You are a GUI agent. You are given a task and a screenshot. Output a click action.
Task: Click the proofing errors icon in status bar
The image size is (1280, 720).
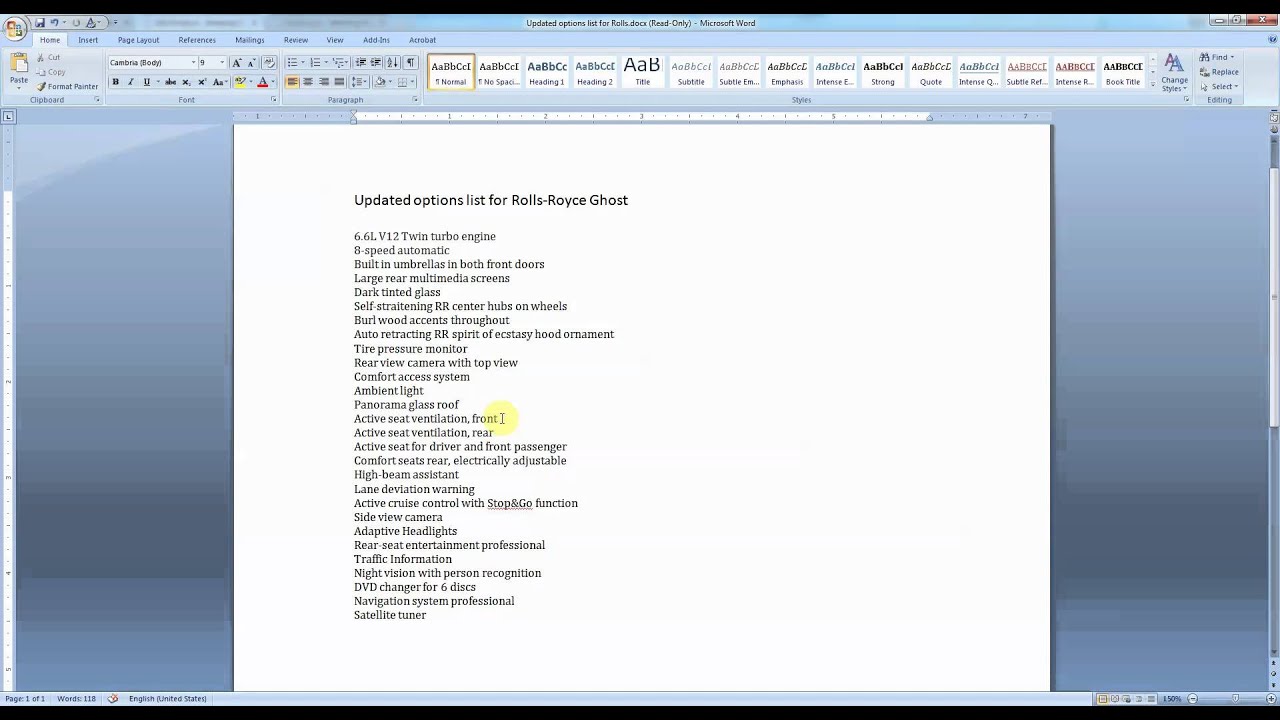(113, 698)
